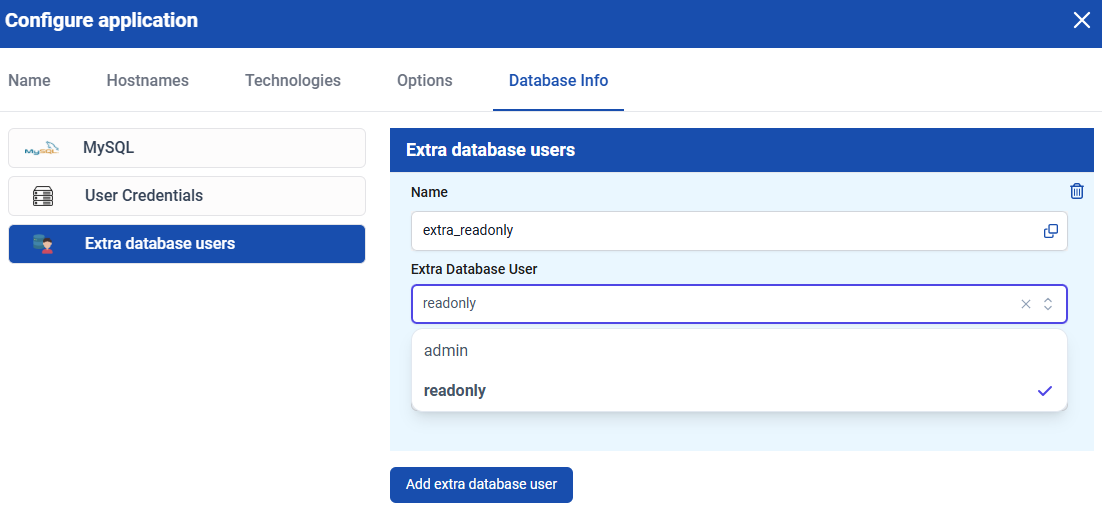Screen dimensions: 1102x510
Task: Click the User Credentials server icon
Action: tap(43, 196)
